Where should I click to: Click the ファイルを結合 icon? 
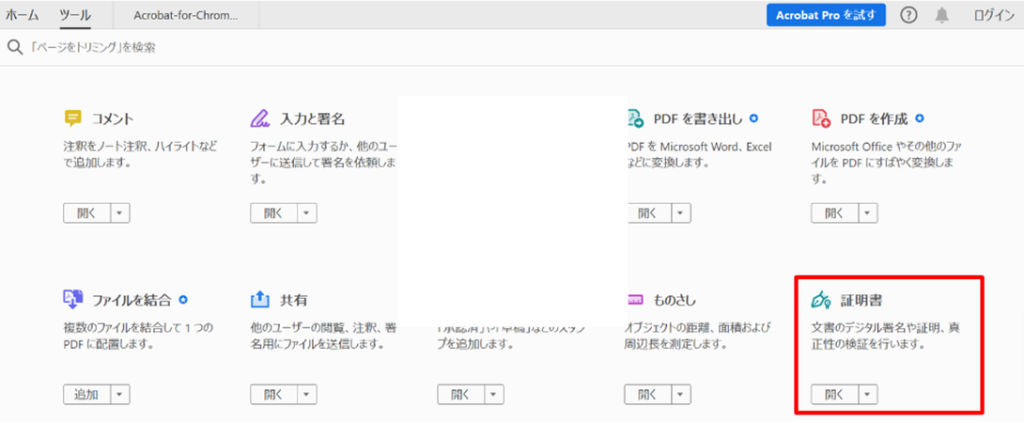pyautogui.click(x=73, y=299)
